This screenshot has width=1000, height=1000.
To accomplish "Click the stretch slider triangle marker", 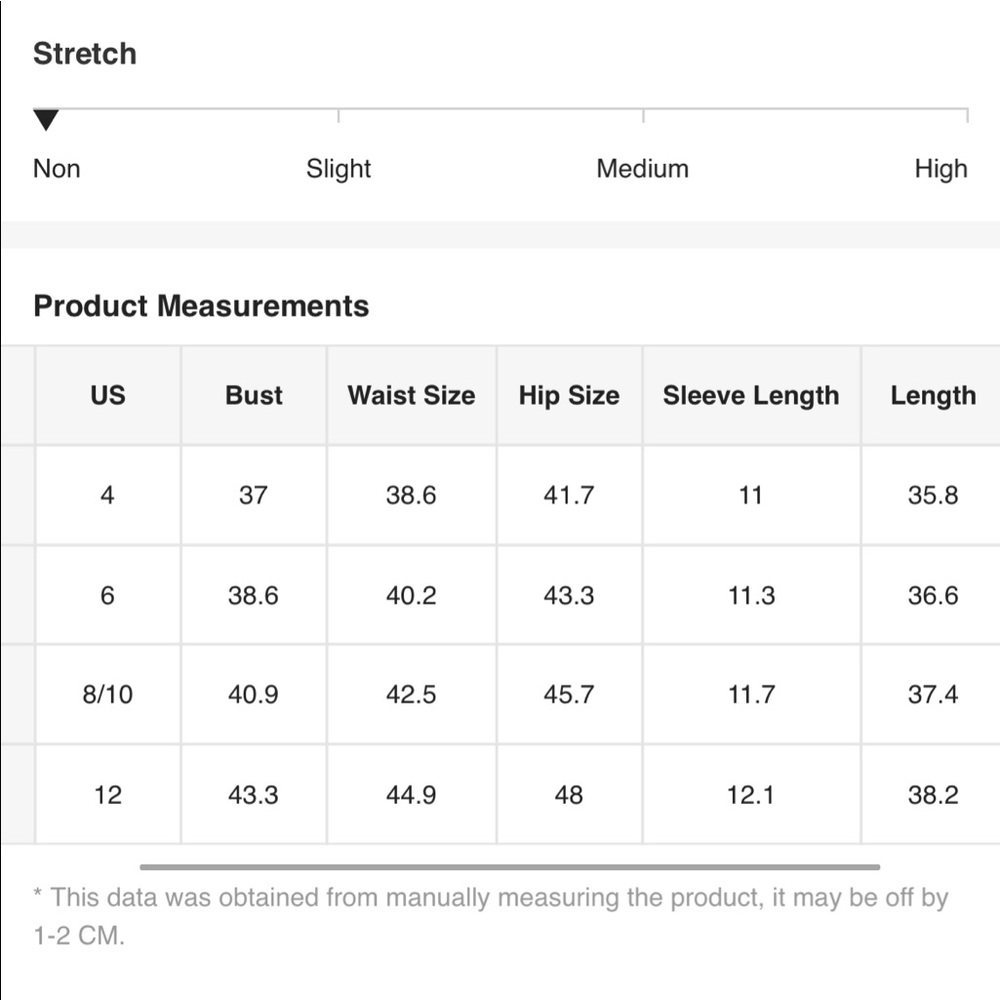I will [46, 120].
